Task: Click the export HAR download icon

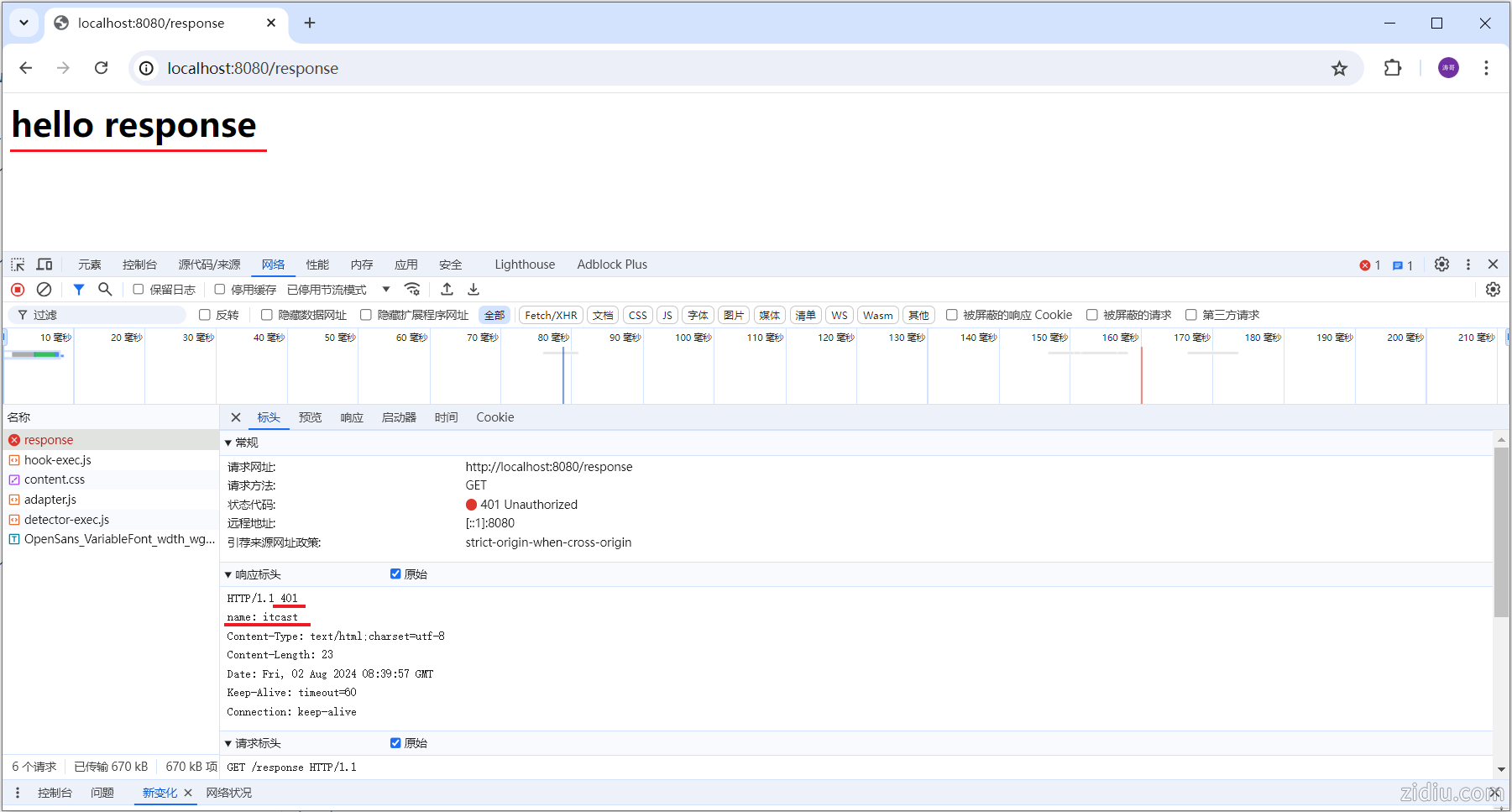Action: tap(473, 290)
